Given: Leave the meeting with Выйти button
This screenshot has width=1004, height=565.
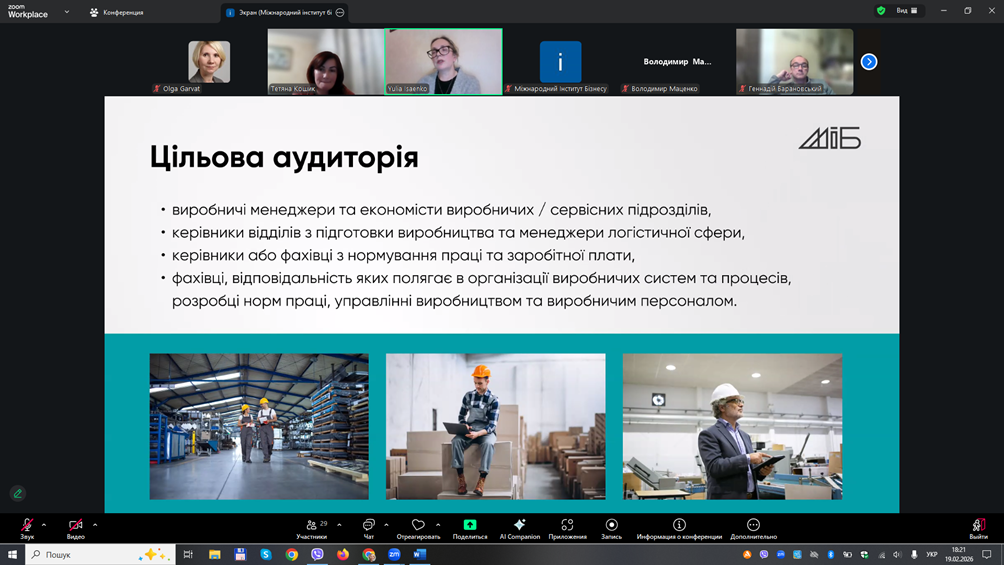Looking at the screenshot, I should pos(978,526).
